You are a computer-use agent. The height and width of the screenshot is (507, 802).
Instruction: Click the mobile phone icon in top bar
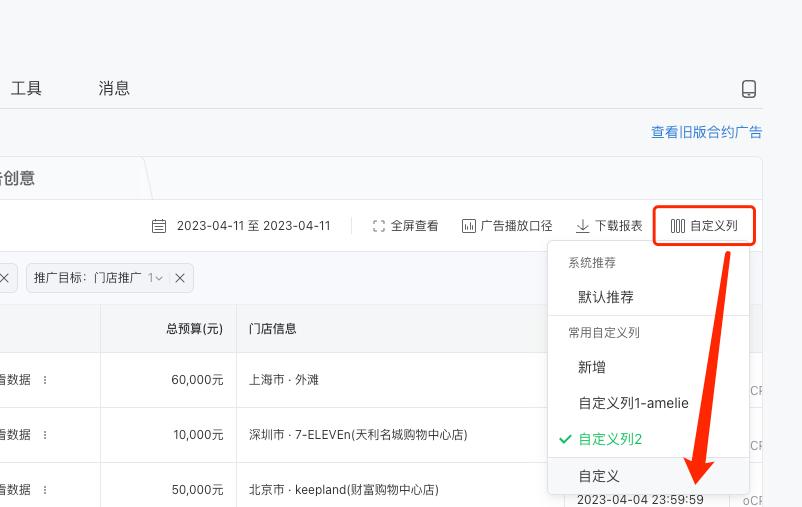(x=749, y=89)
